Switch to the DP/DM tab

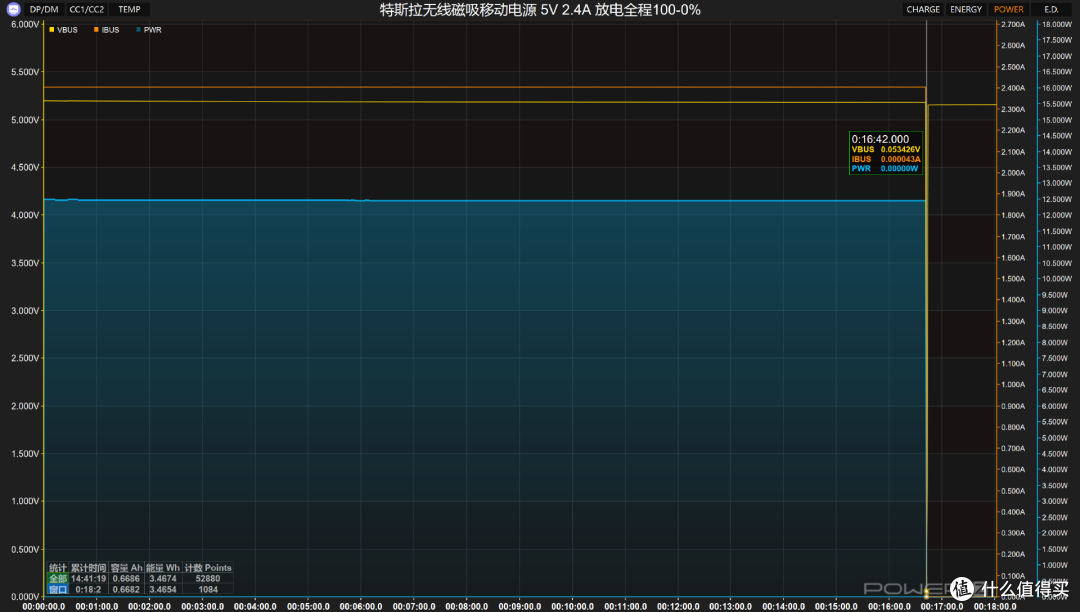click(44, 10)
